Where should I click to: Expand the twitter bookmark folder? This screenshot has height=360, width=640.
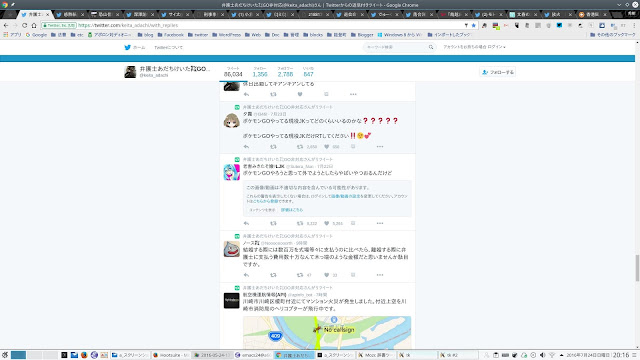tap(198, 35)
